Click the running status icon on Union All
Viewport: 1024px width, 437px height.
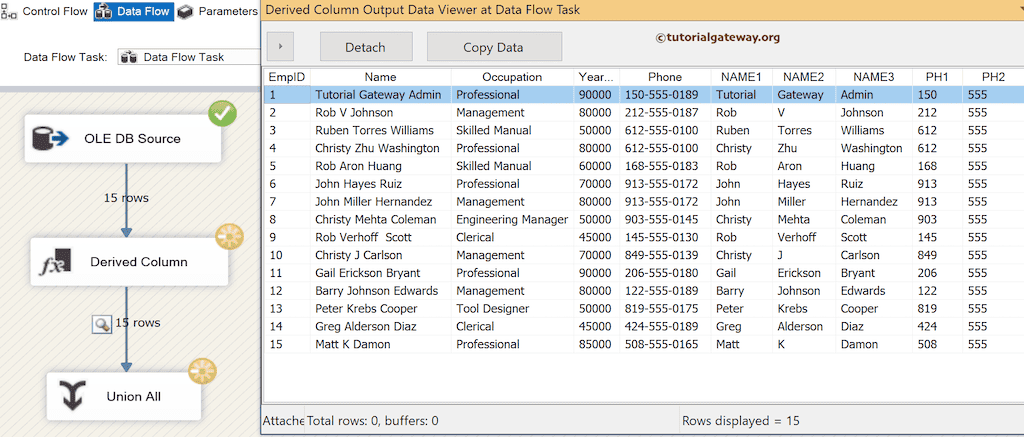tap(202, 370)
